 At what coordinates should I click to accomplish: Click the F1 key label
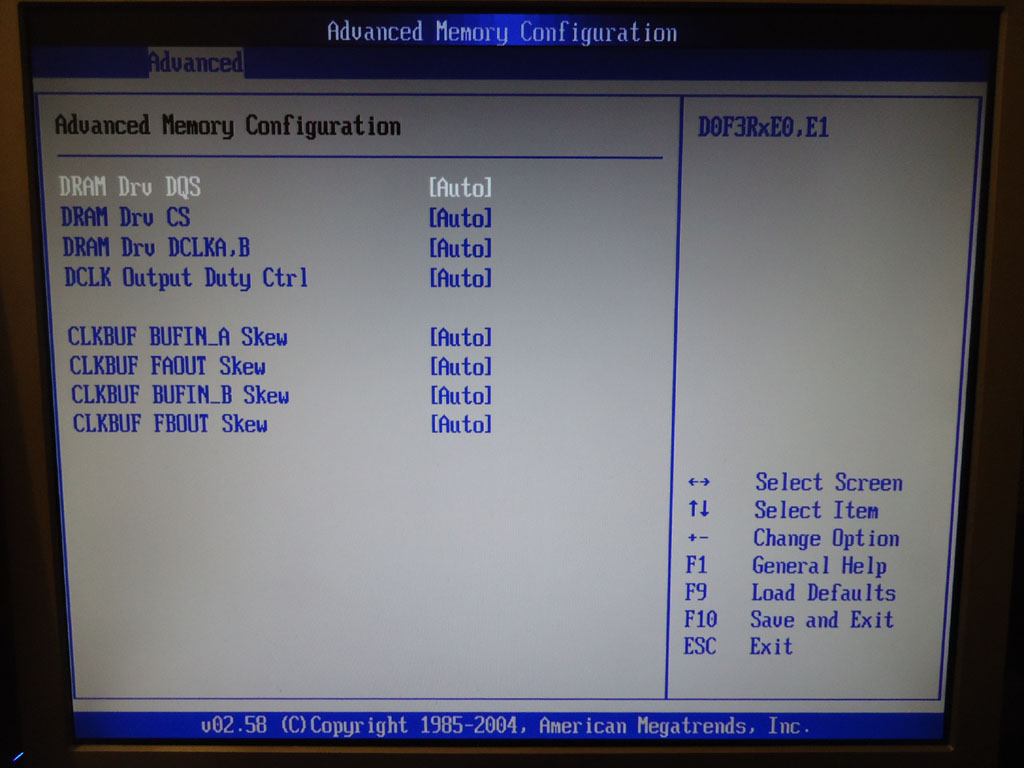pos(696,565)
